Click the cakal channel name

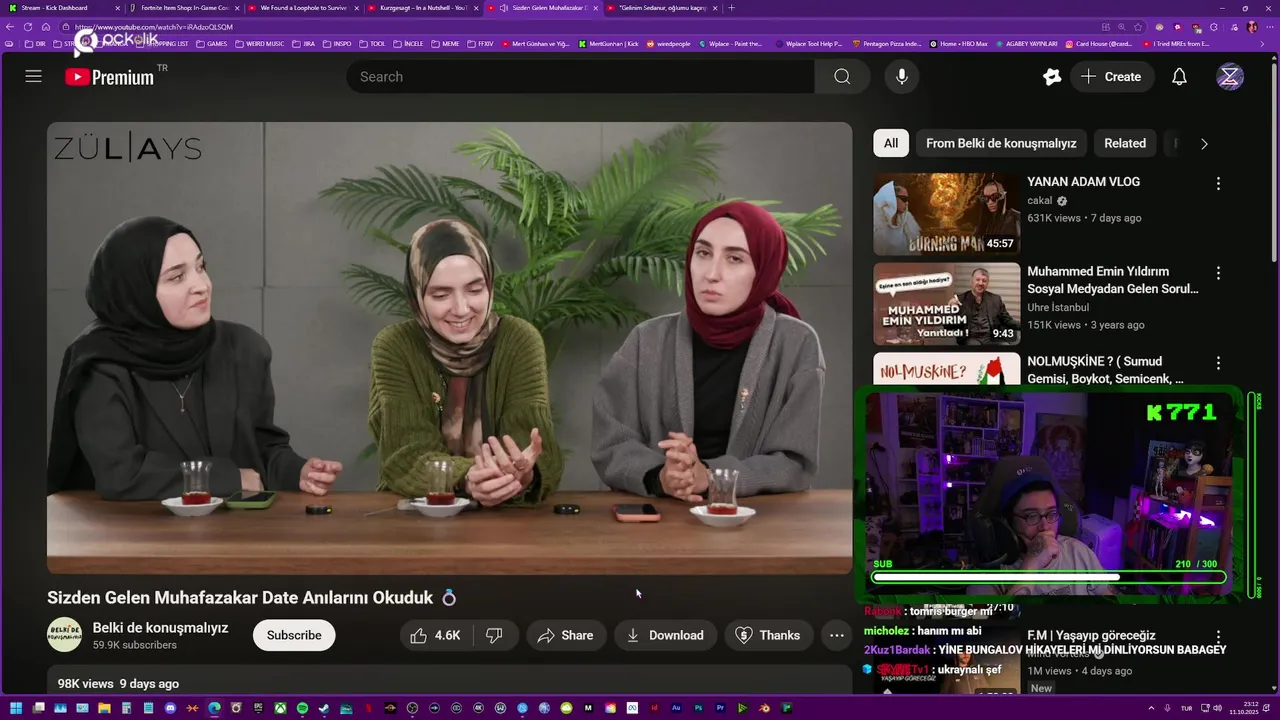(1040, 200)
